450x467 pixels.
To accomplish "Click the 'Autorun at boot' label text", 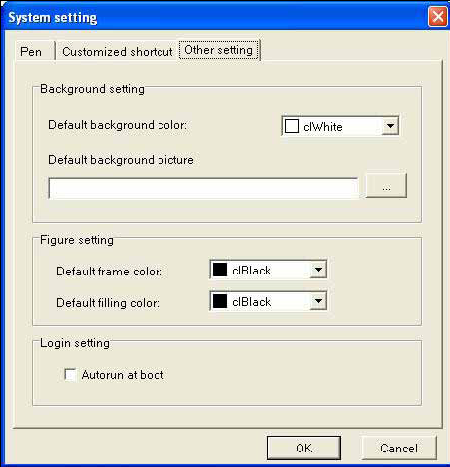I will [122, 375].
